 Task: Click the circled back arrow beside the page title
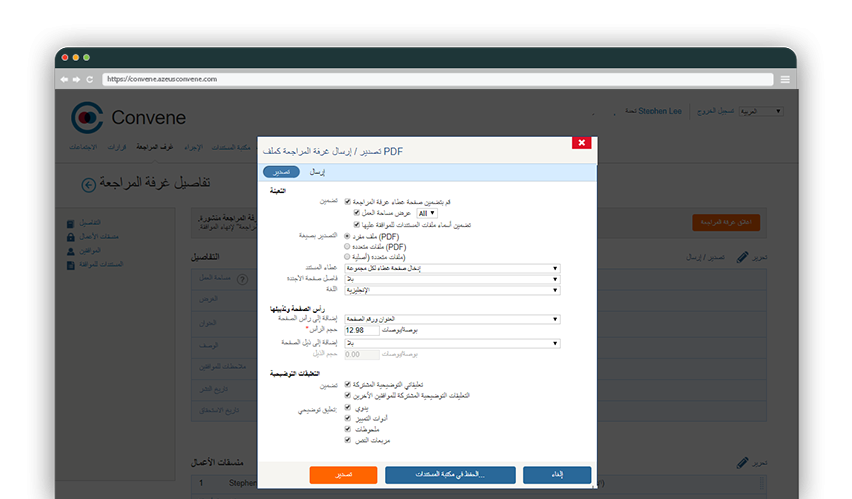(x=89, y=185)
